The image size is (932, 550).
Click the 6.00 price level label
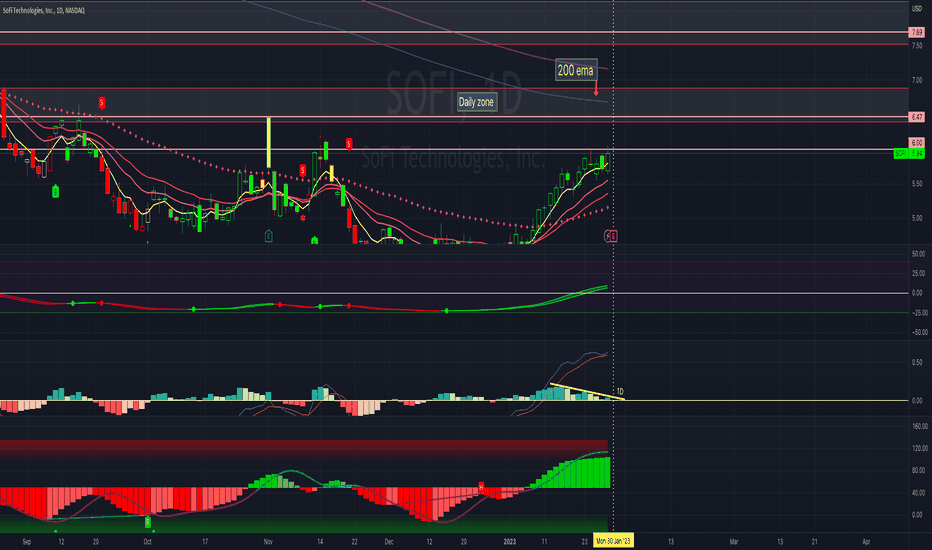tap(917, 143)
